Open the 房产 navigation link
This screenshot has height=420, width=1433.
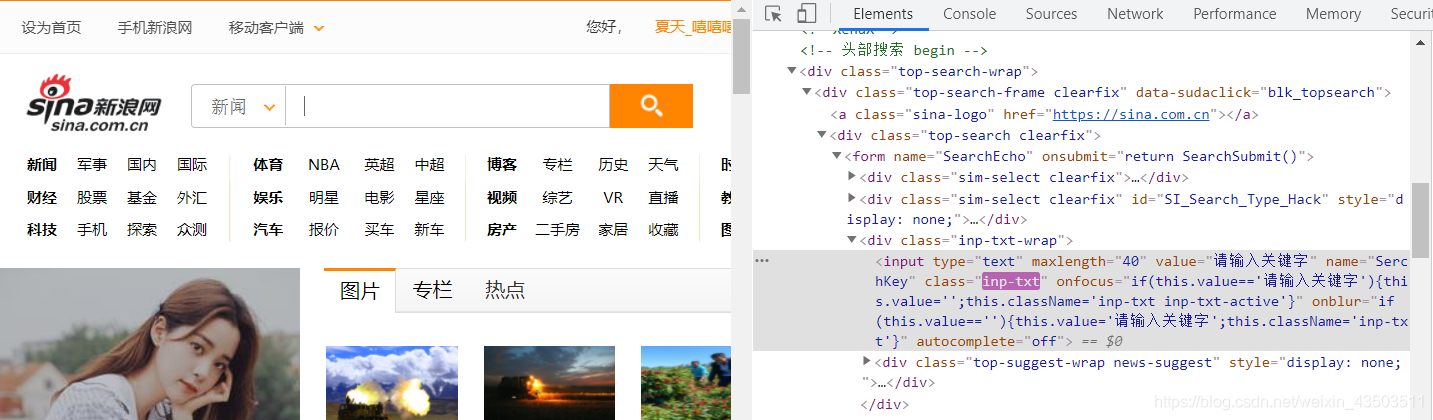pyautogui.click(x=502, y=229)
